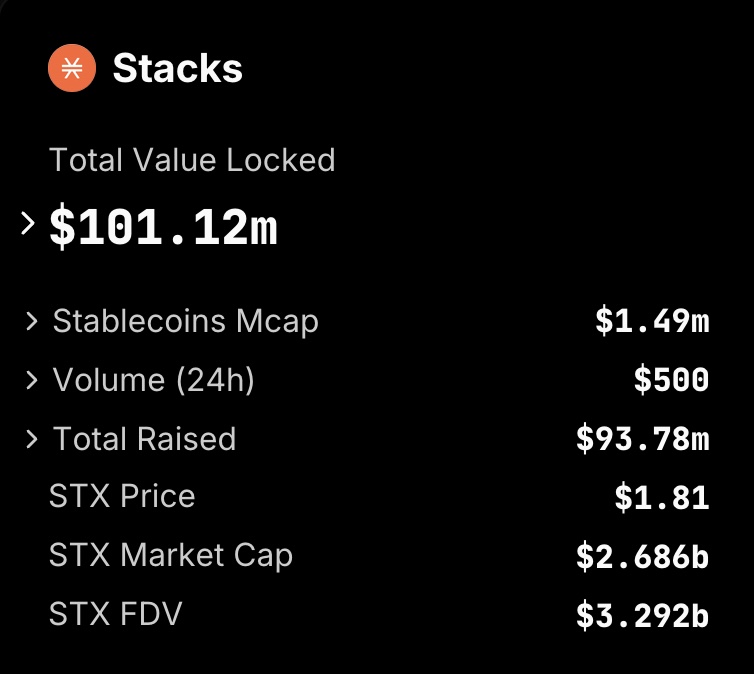Select the $1.81 STX price value

pos(662,497)
